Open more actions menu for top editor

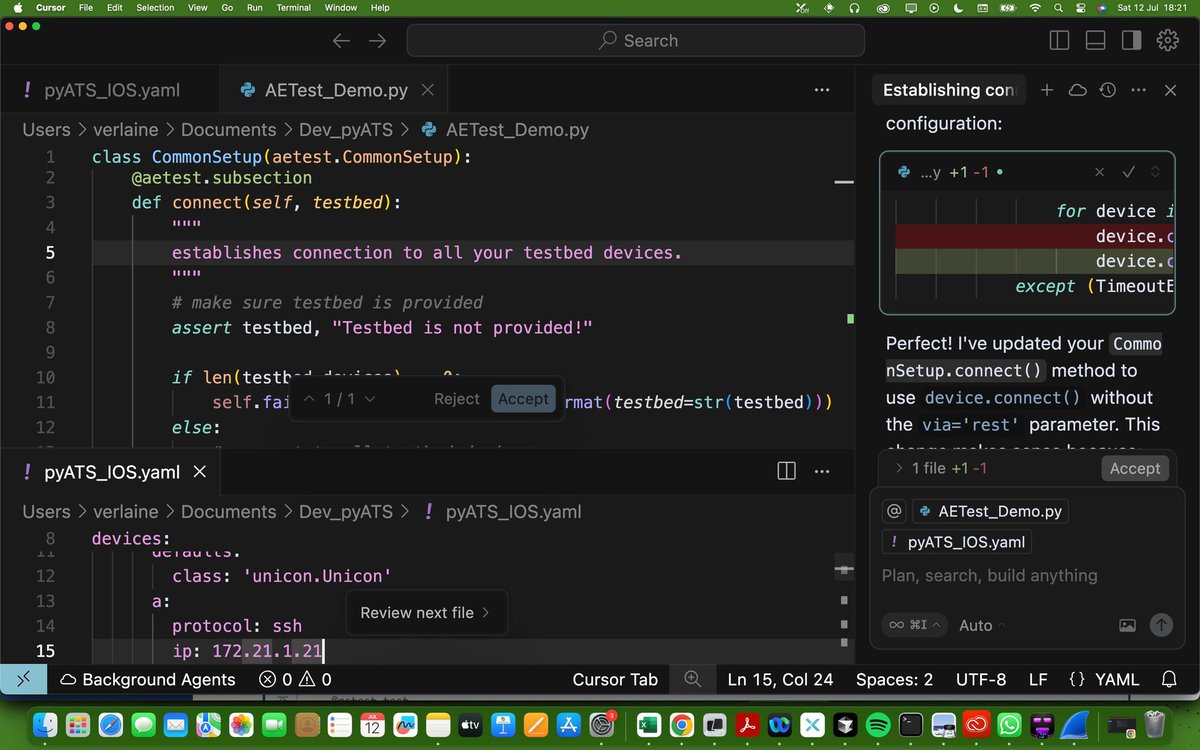(x=822, y=90)
